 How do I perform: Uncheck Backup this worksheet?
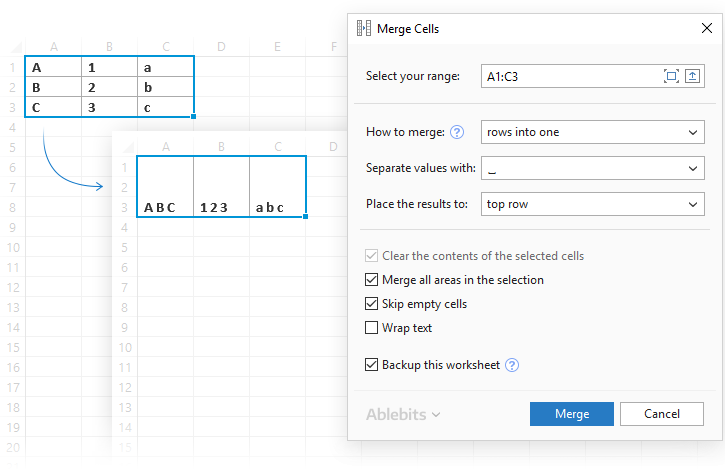373,365
